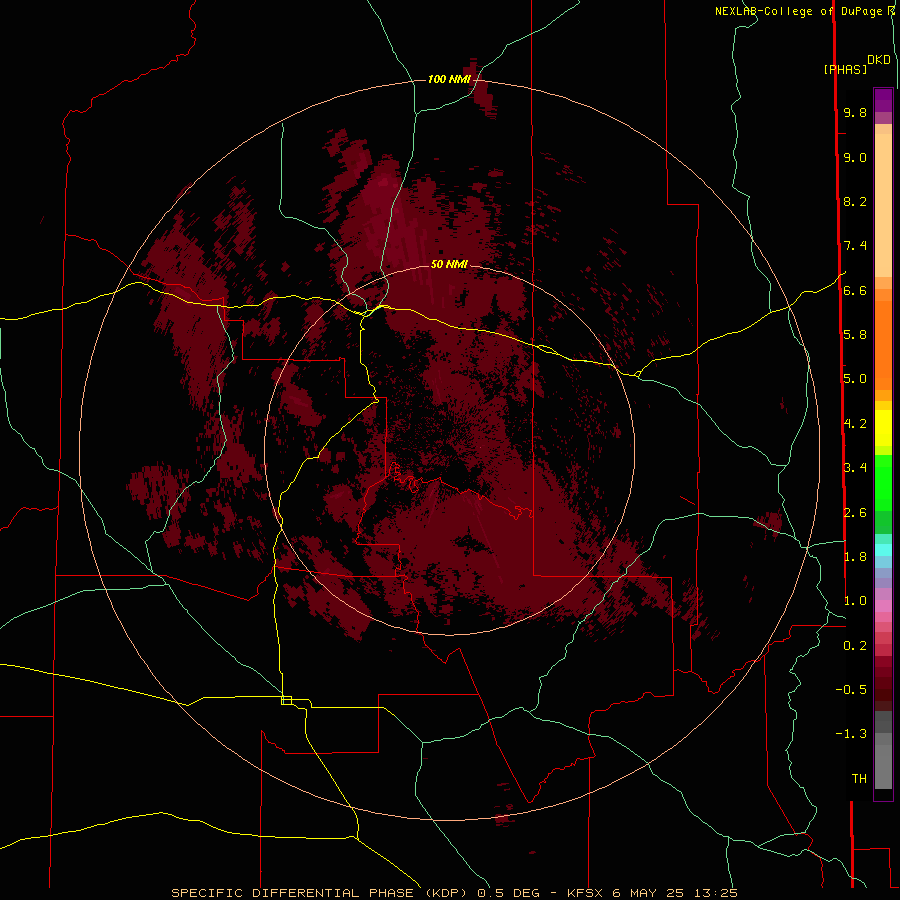
Task: Click the 0.2 scale value
Action: tap(855, 646)
